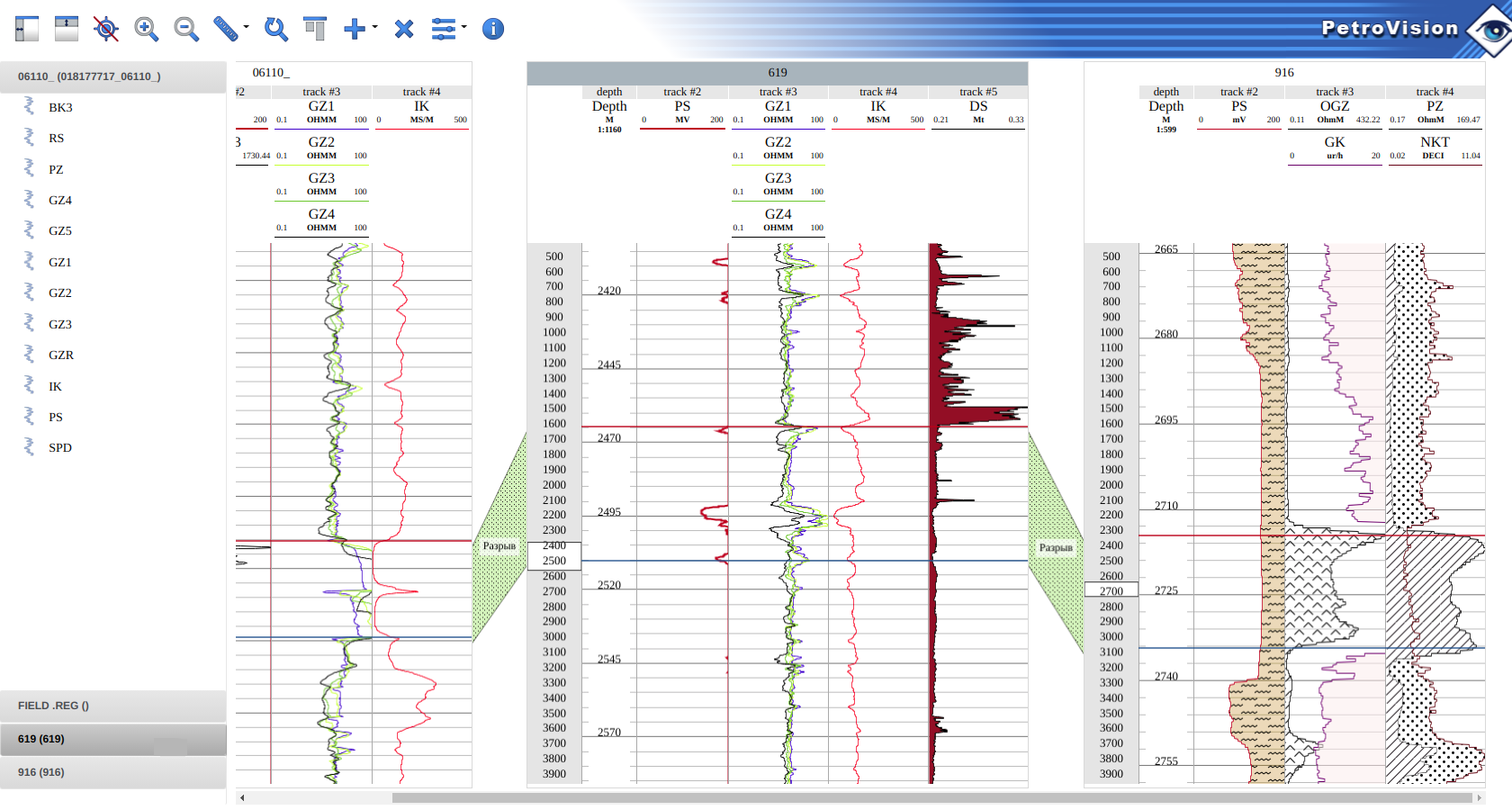Open the settings sliders dropdown arrow
The width and height of the screenshot is (1512, 810).
click(x=464, y=27)
